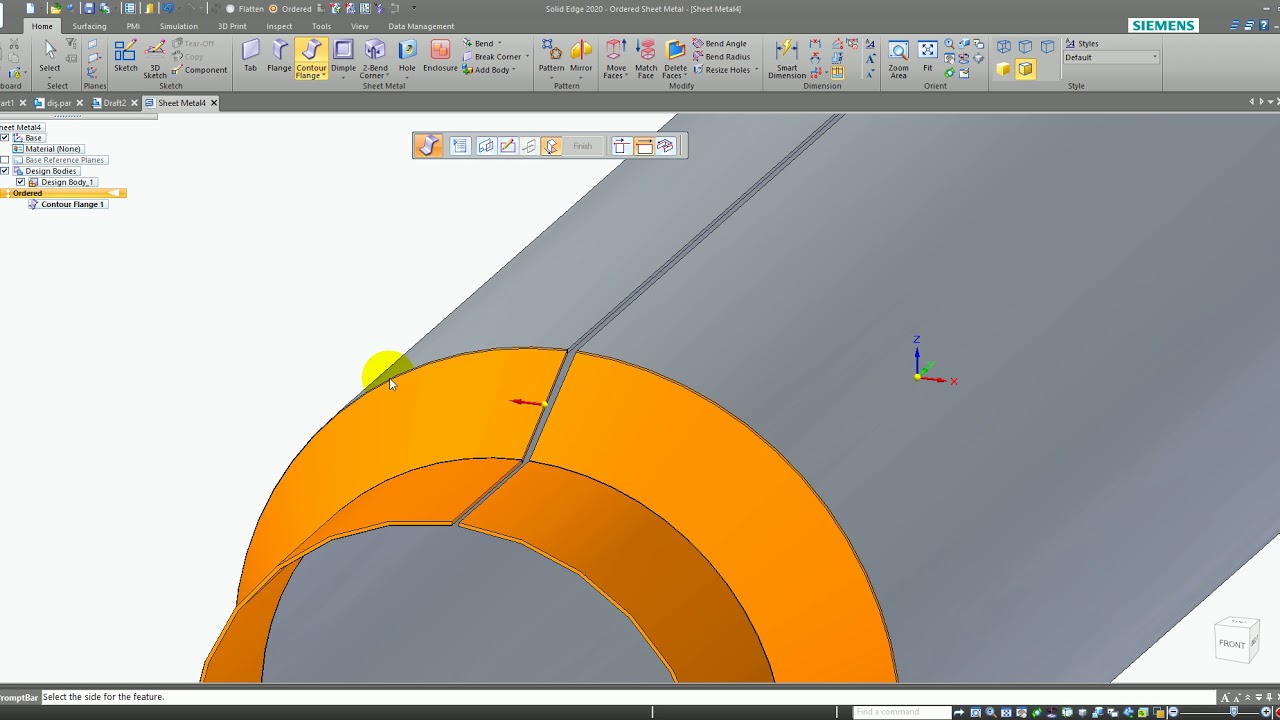Screen dimensions: 1280x720
Task: Select the Flatten radio button
Action: [231, 9]
